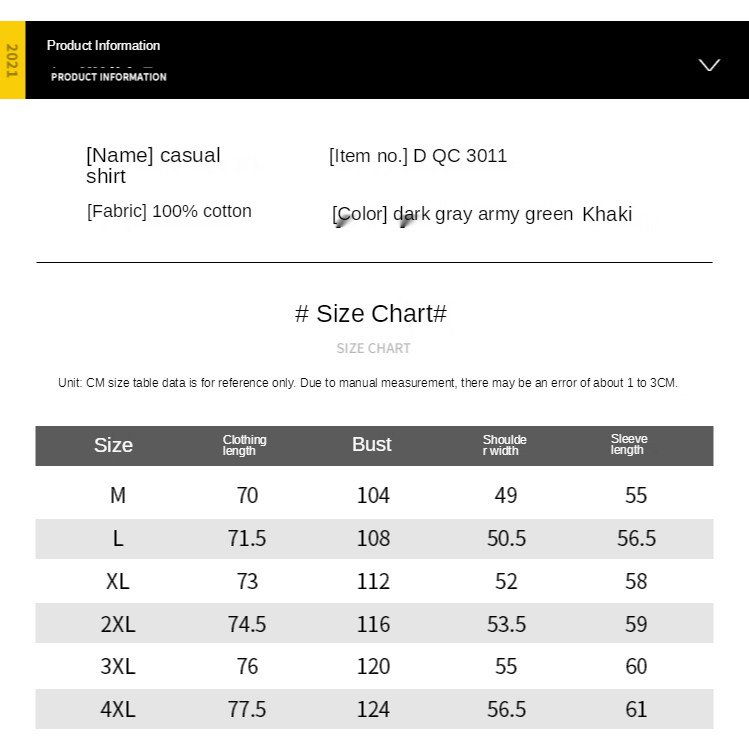Select the Shoulder width column header
This screenshot has height=746, width=749.
pyautogui.click(x=504, y=445)
